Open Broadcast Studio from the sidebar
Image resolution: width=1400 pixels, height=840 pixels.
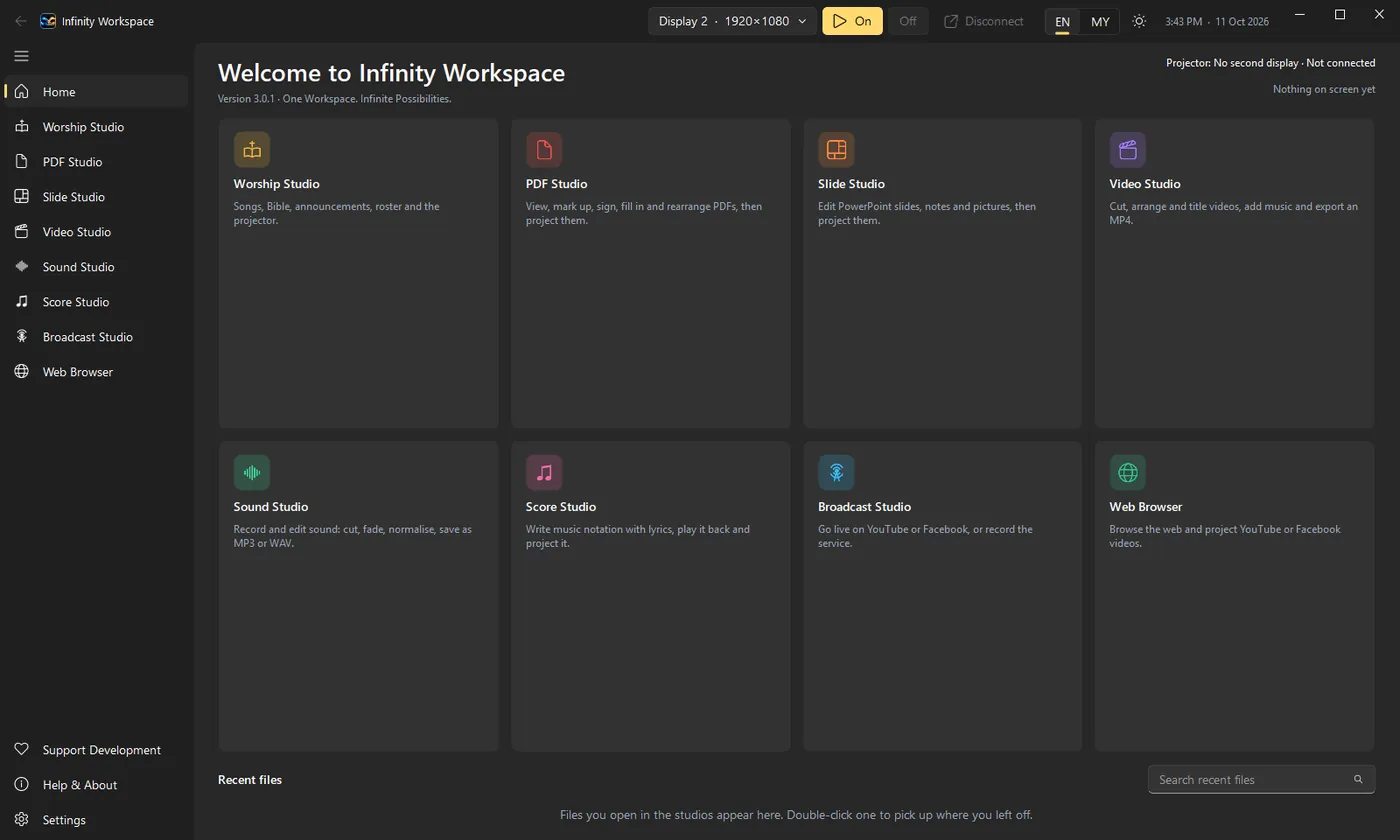[96, 337]
